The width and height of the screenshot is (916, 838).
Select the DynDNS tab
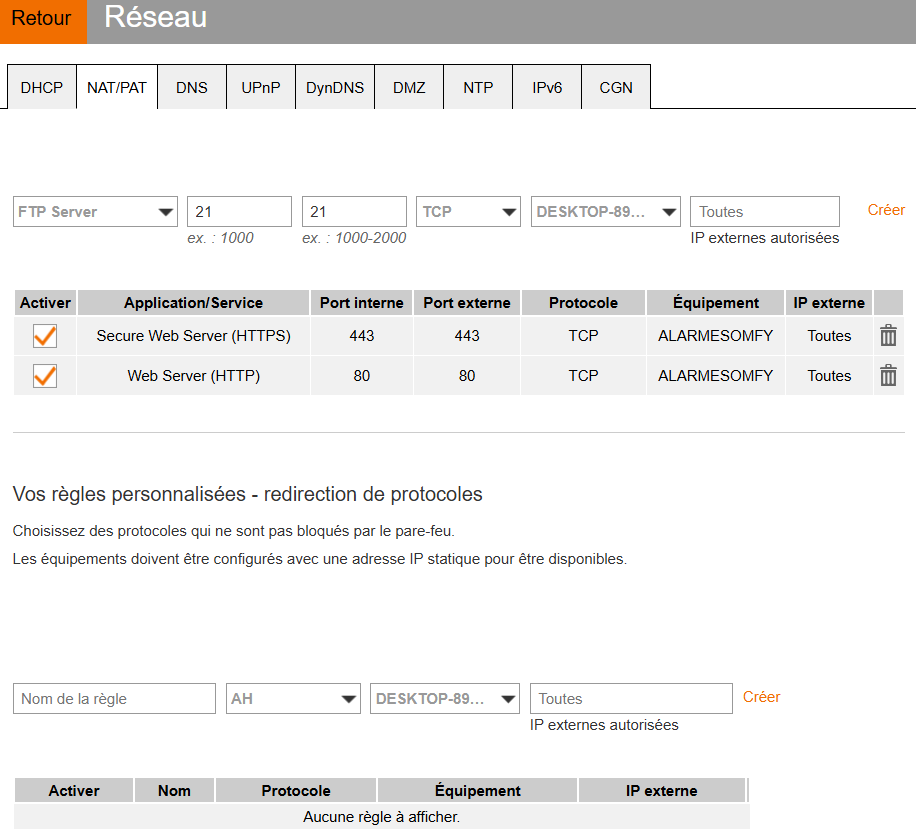click(x=335, y=88)
